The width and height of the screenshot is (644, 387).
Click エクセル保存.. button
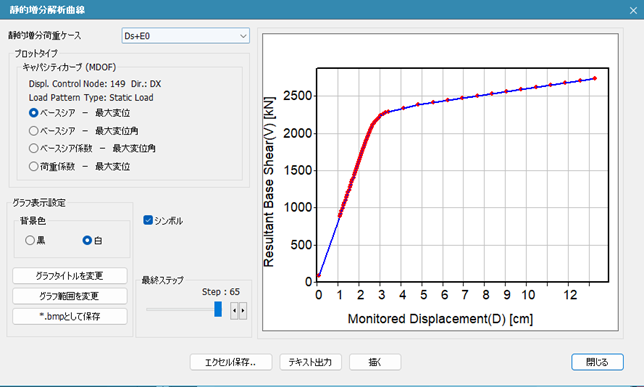(231, 362)
